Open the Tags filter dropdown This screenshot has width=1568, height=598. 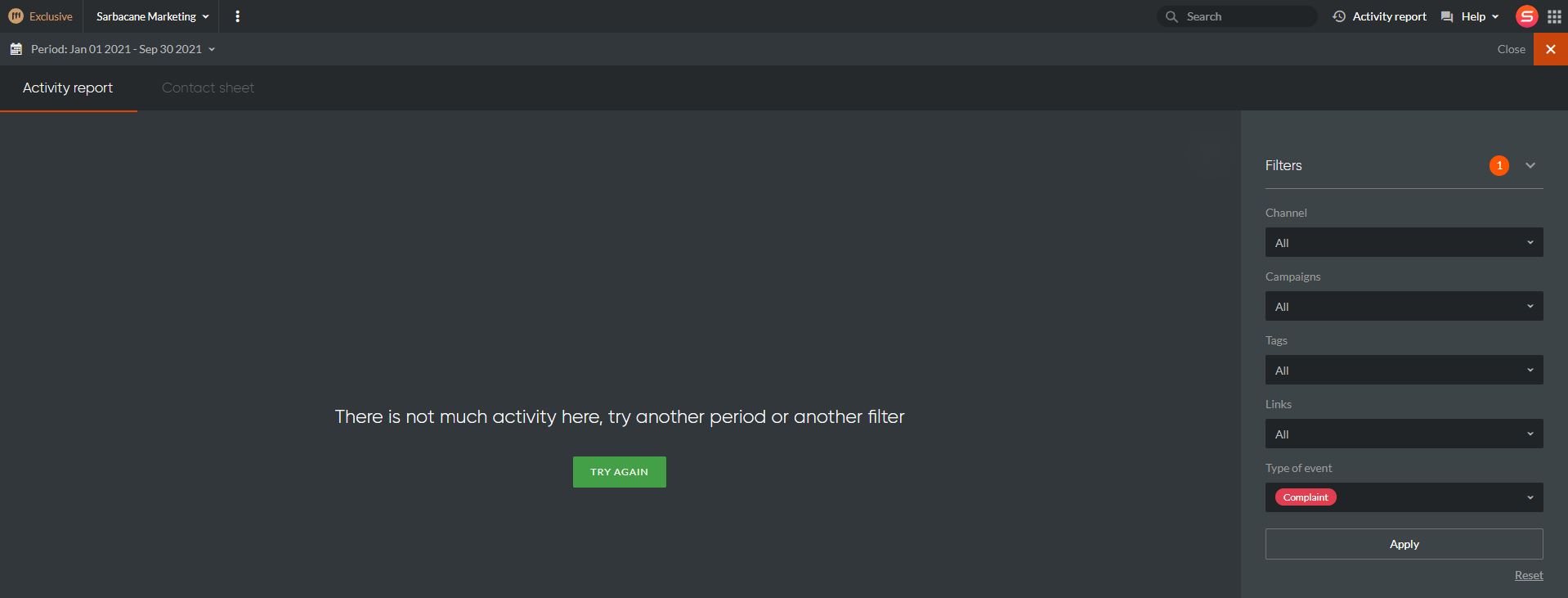pyautogui.click(x=1404, y=370)
